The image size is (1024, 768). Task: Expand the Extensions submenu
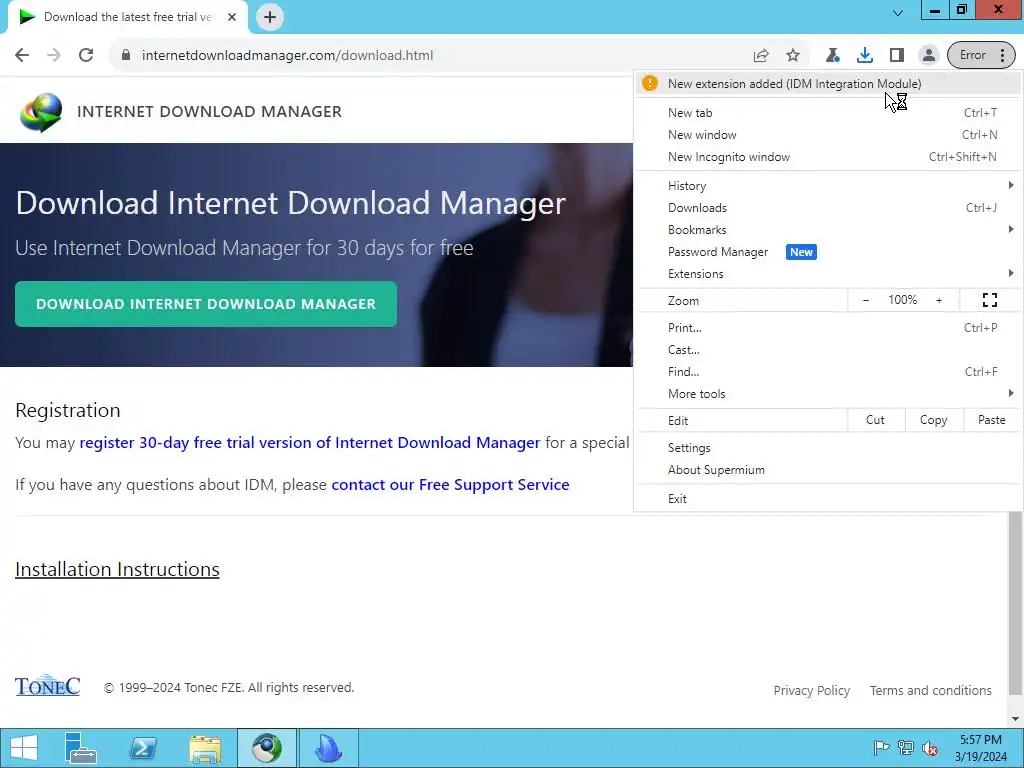828,274
